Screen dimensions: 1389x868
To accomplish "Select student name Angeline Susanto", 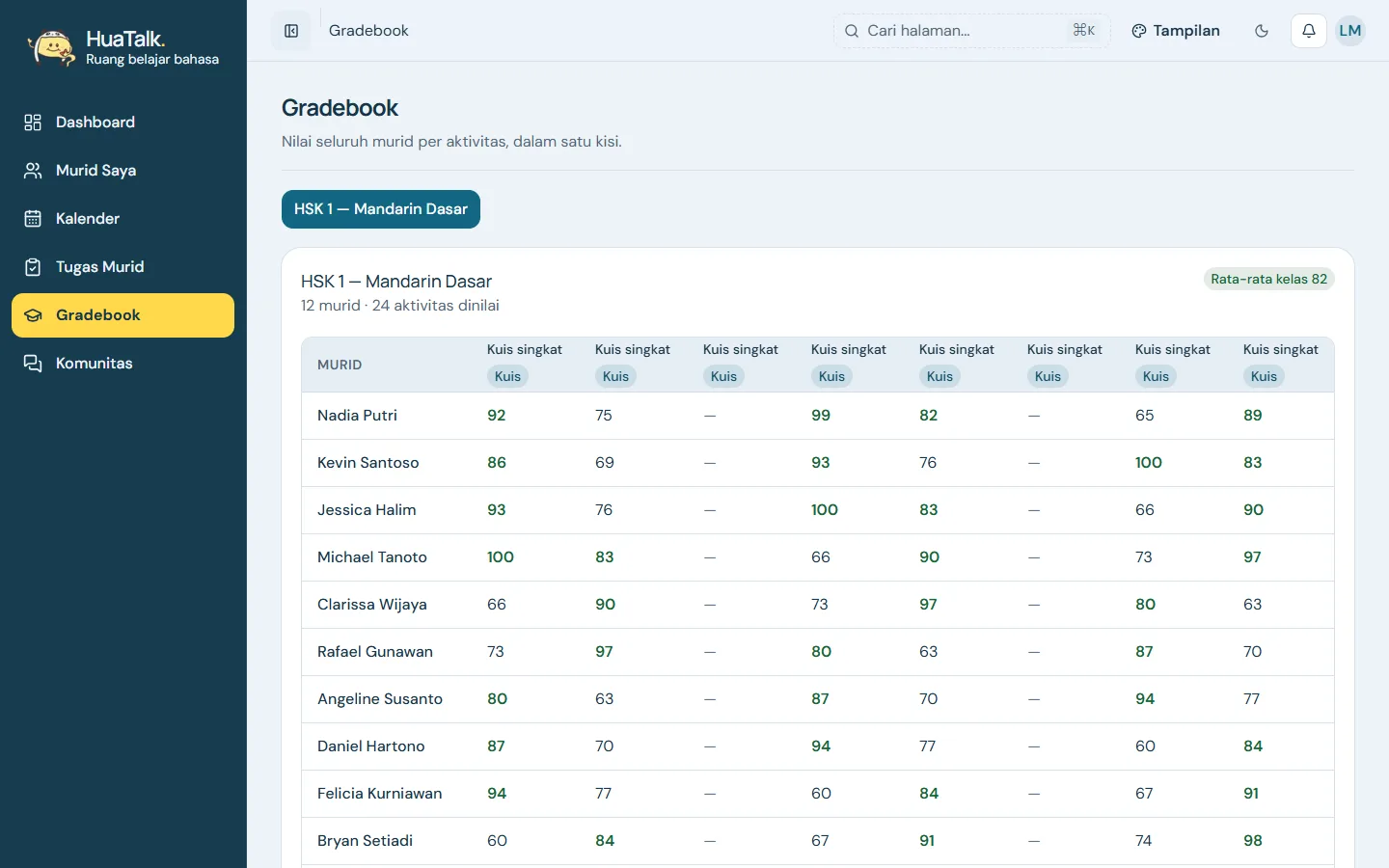I will 380,699.
